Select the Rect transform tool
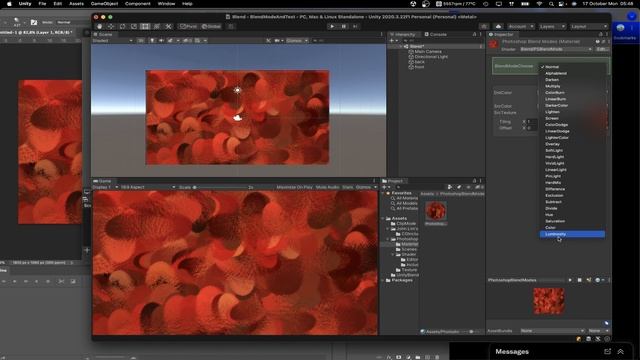Viewport: 640px width, 360px height. pyautogui.click(x=145, y=26)
